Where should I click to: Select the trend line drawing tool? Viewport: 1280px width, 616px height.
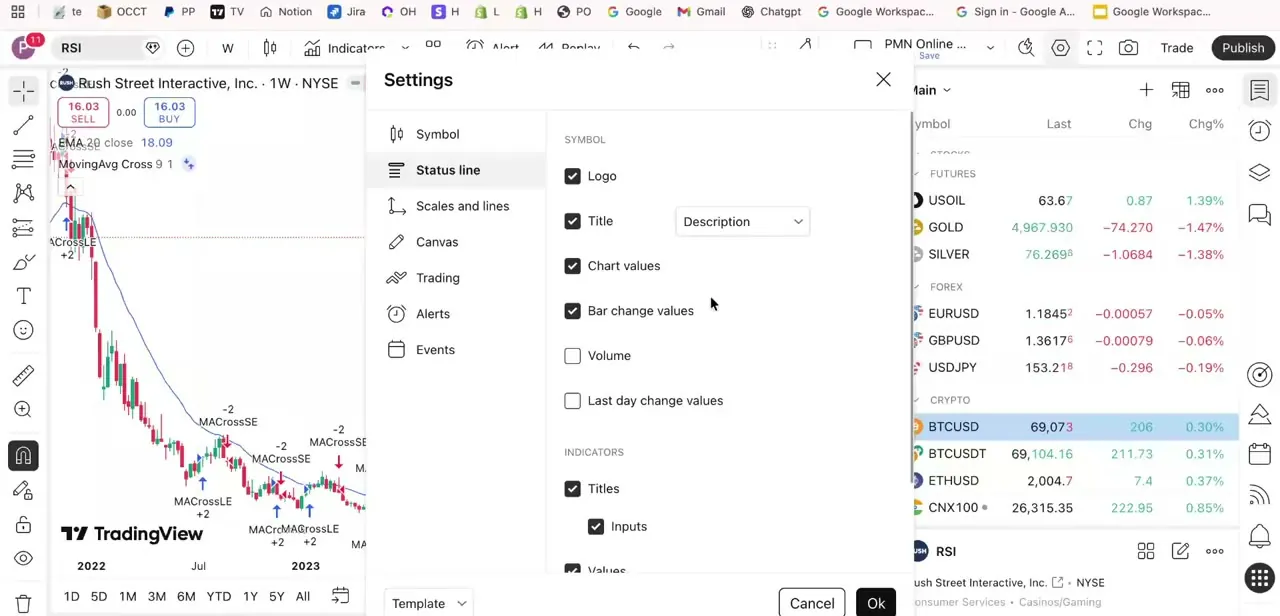(23, 125)
